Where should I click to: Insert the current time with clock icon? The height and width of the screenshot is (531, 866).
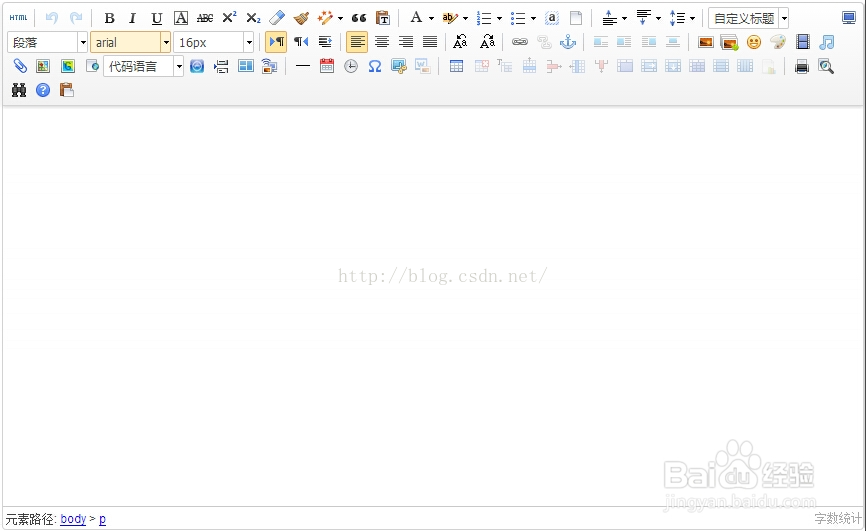351,66
